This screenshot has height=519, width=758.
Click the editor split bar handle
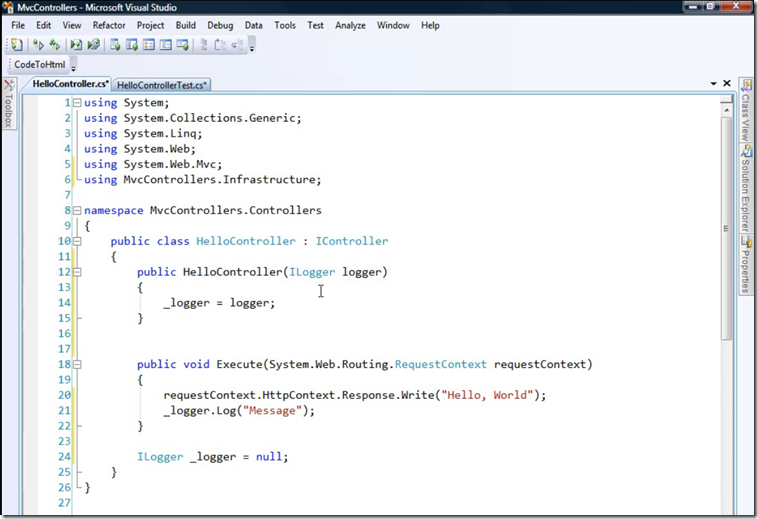point(726,99)
